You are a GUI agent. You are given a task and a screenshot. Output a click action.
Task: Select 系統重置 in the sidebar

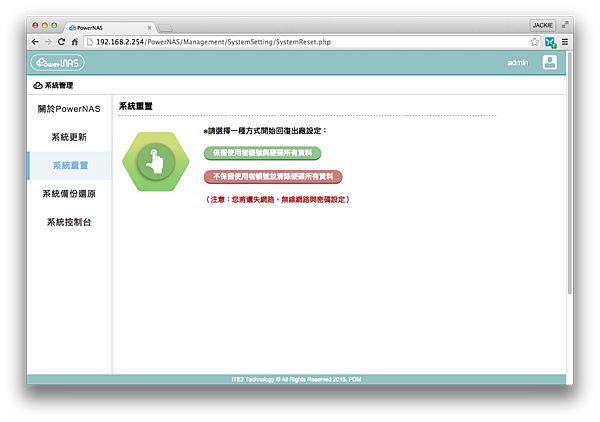point(70,165)
